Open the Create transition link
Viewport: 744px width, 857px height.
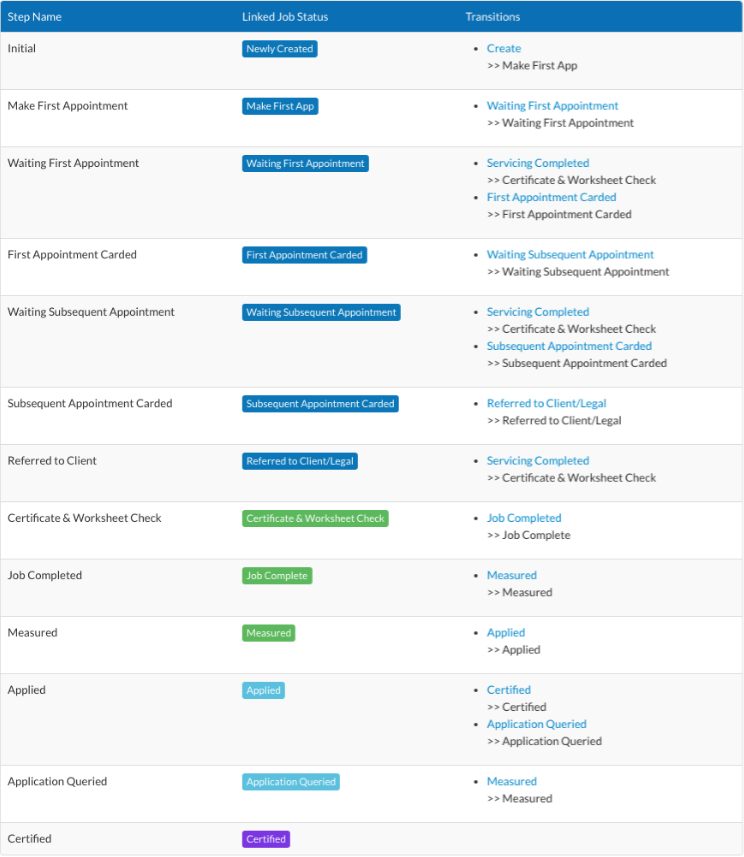(503, 48)
